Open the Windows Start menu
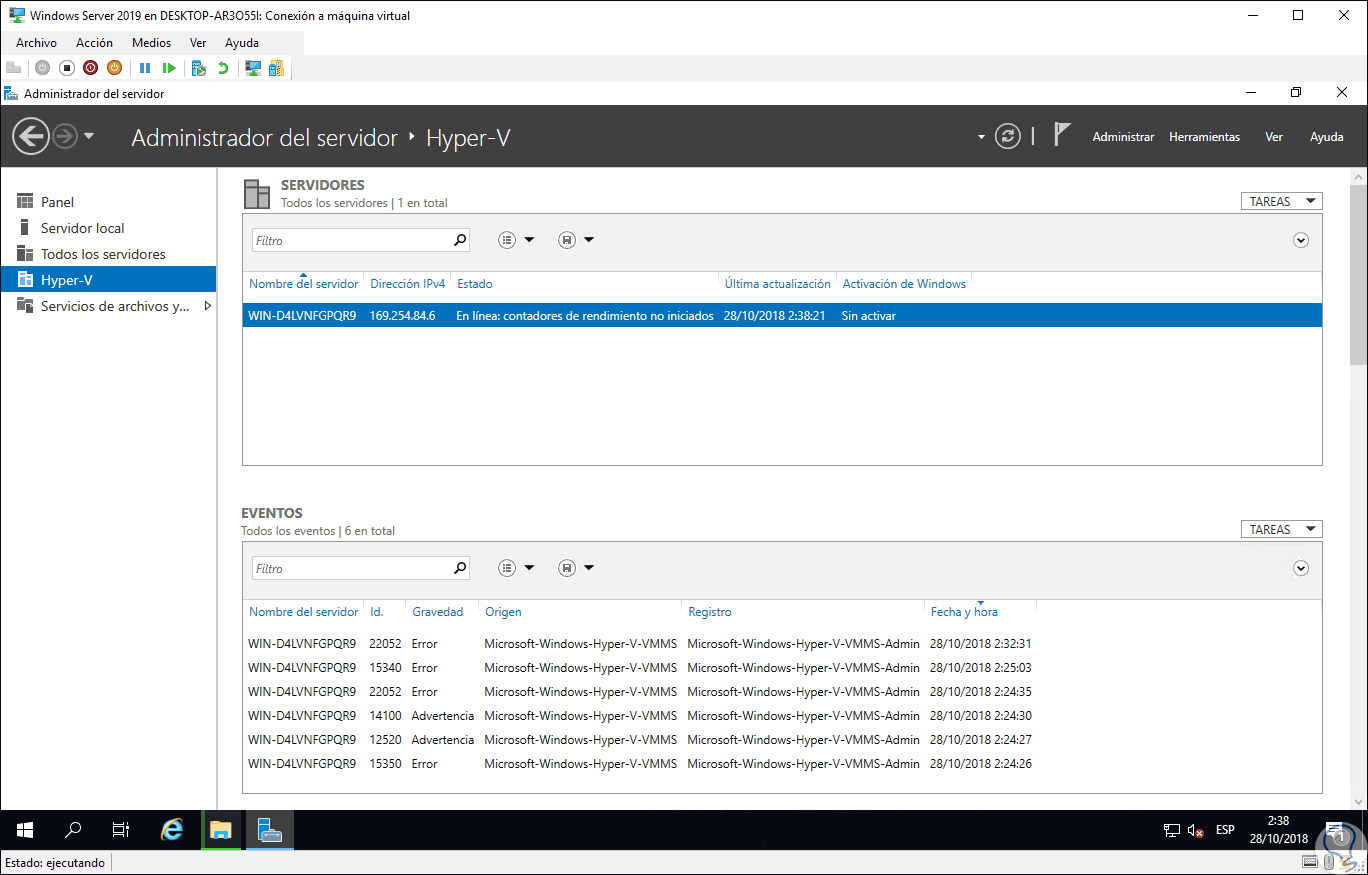1368x875 pixels. 25,830
